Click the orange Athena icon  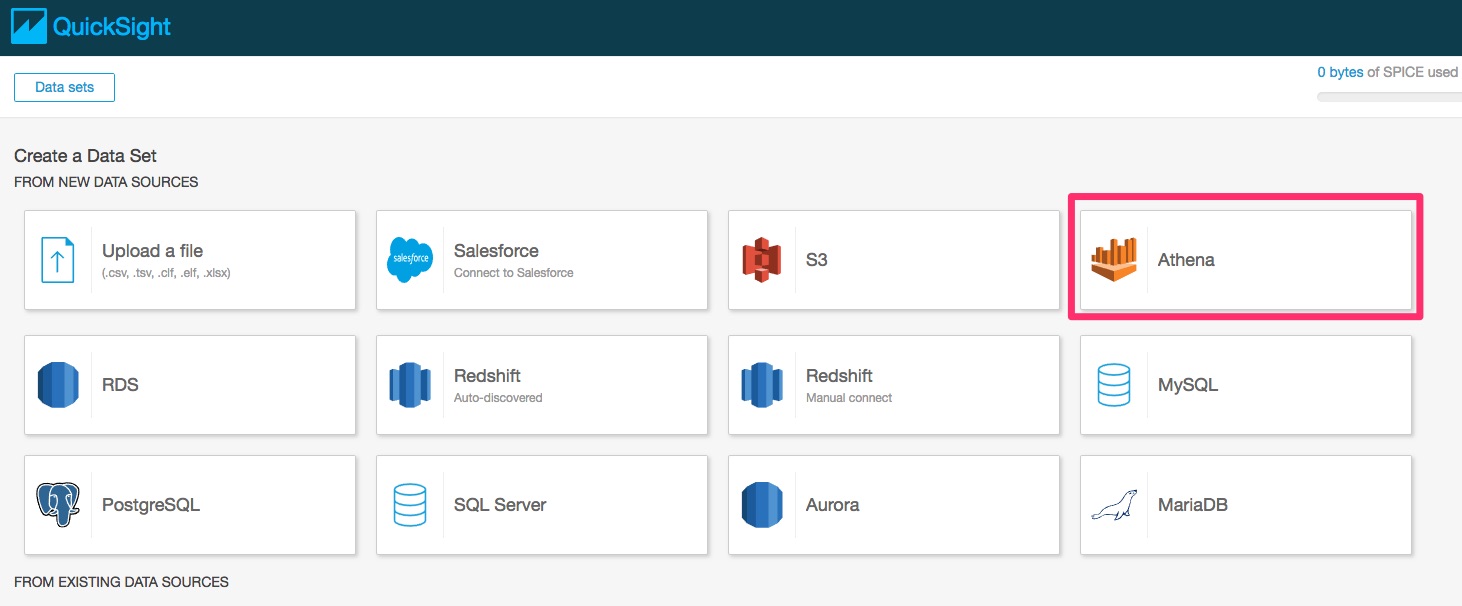(x=1113, y=260)
